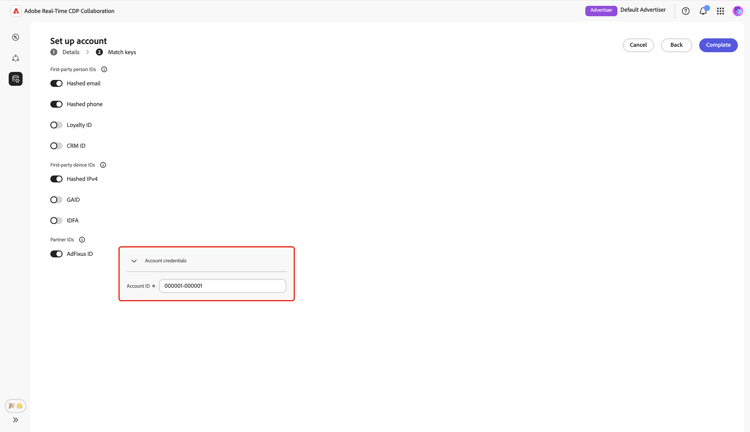Click the Default Advertiser label
Screen dimensions: 750x432
(643, 10)
